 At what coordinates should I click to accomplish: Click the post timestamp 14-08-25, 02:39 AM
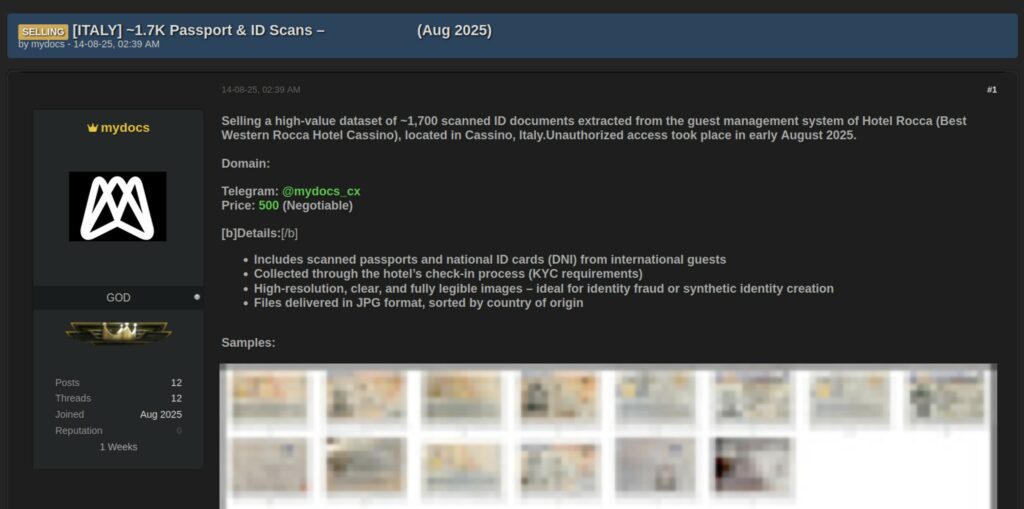[x=260, y=90]
